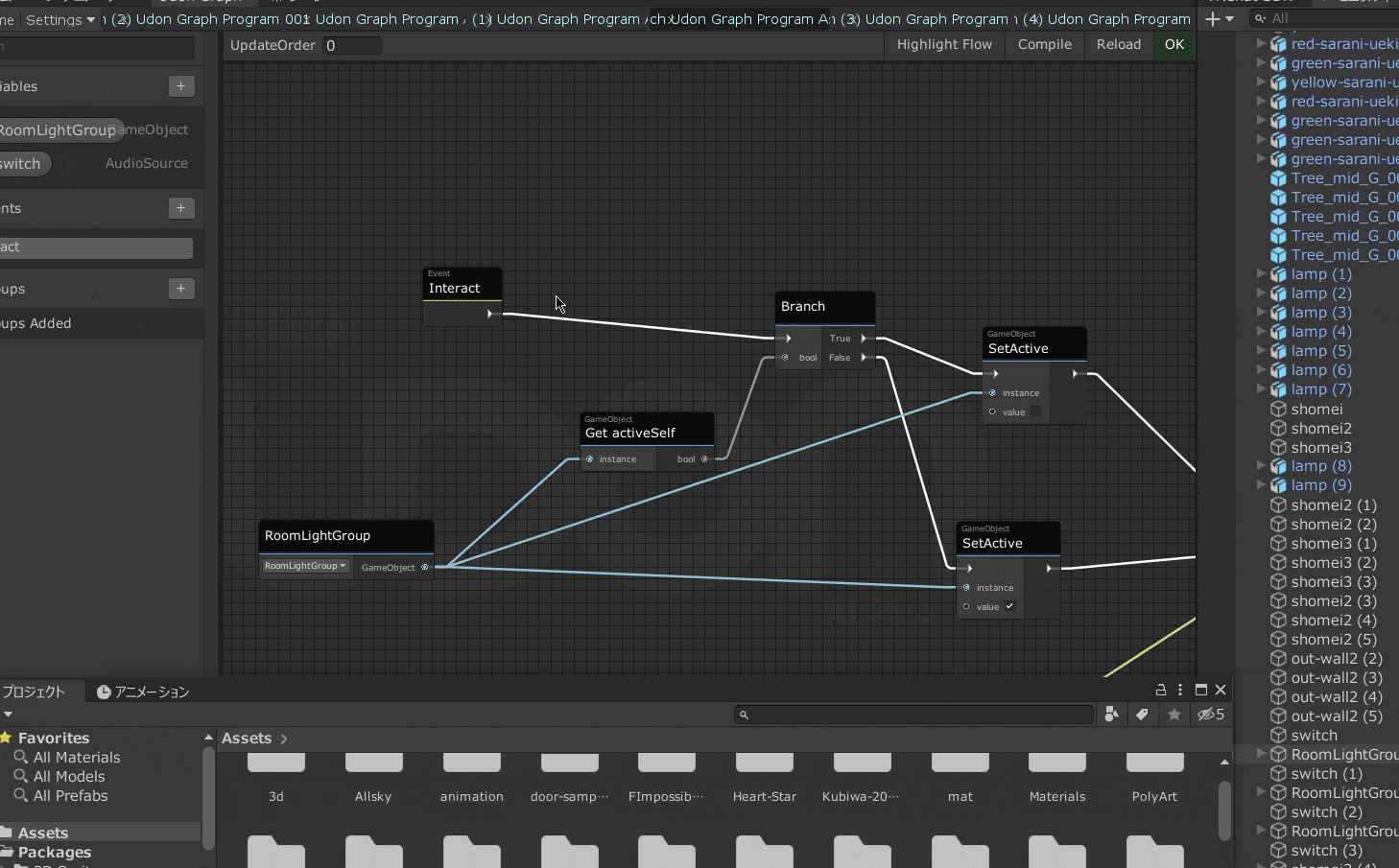Click the Search by Label tag icon
Image resolution: width=1399 pixels, height=868 pixels.
click(1142, 715)
